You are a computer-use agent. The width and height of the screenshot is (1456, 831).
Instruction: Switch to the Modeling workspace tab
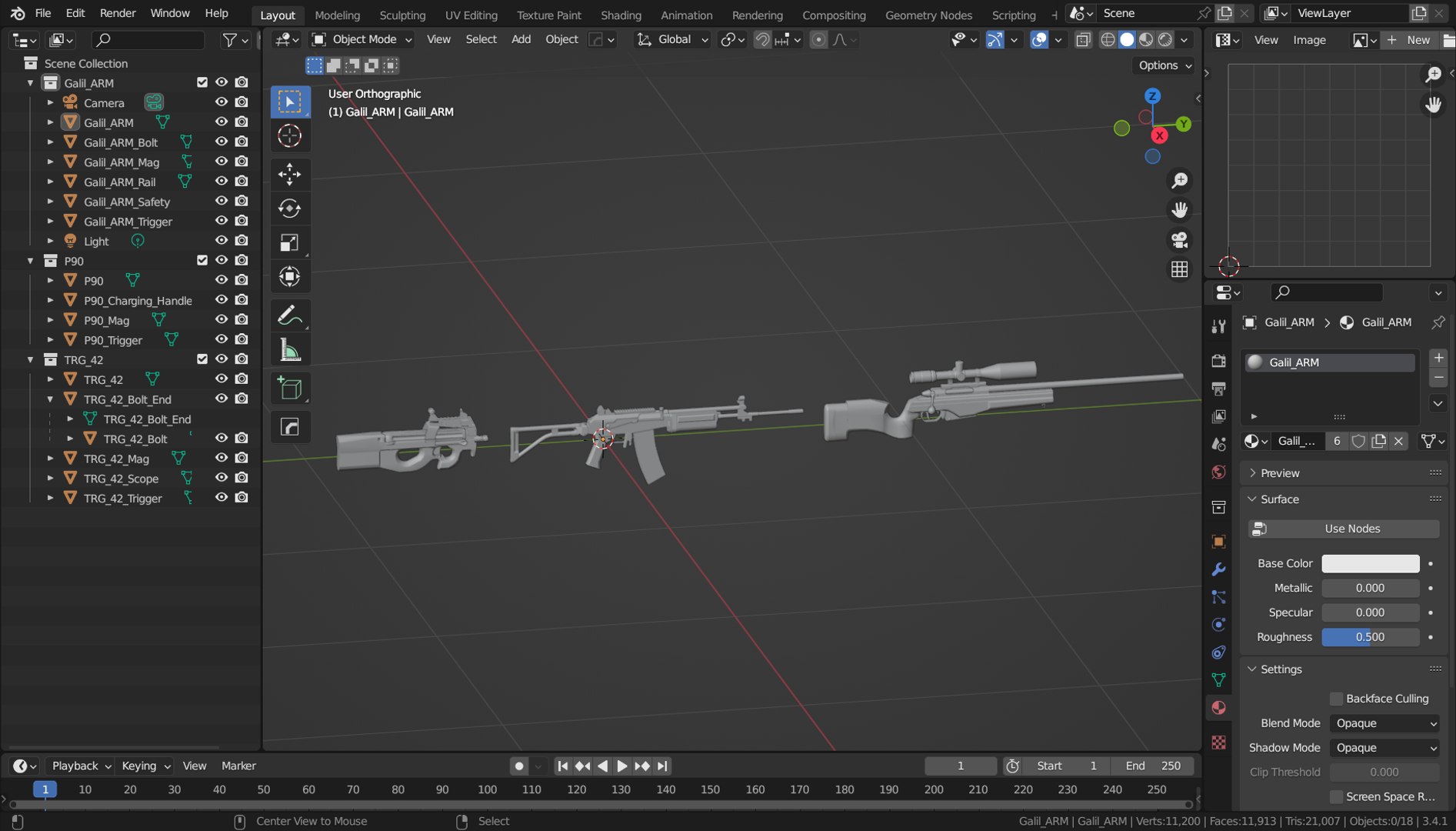[337, 15]
